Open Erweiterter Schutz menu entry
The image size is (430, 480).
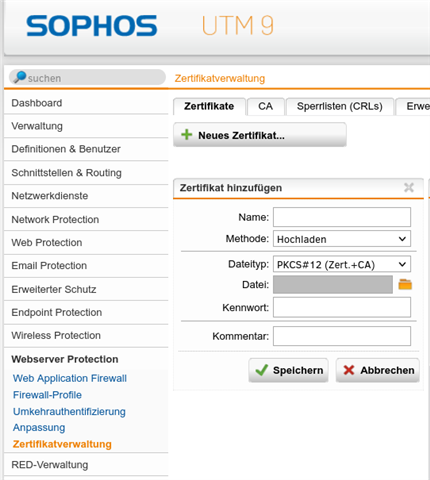(86, 289)
